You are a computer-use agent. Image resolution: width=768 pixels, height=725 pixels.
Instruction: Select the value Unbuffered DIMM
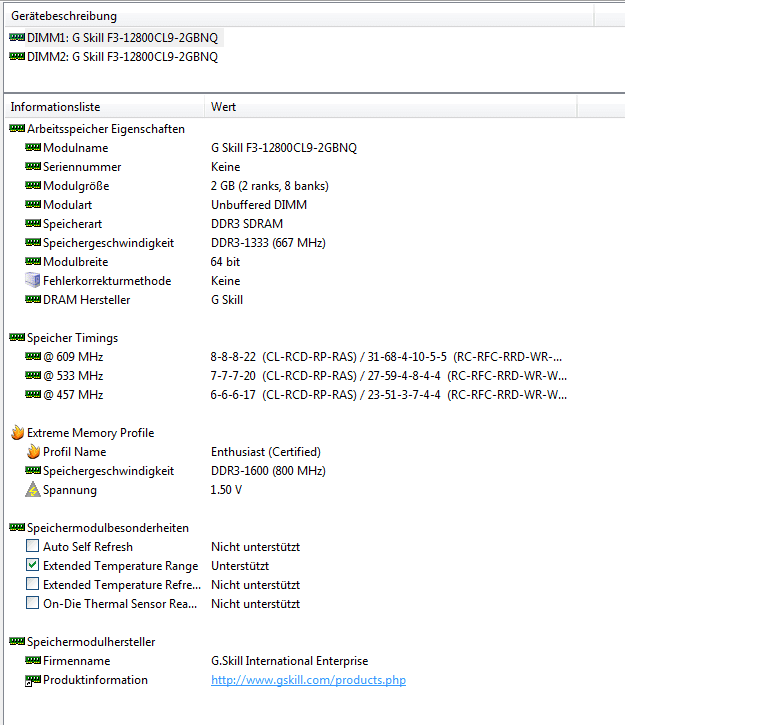(259, 205)
